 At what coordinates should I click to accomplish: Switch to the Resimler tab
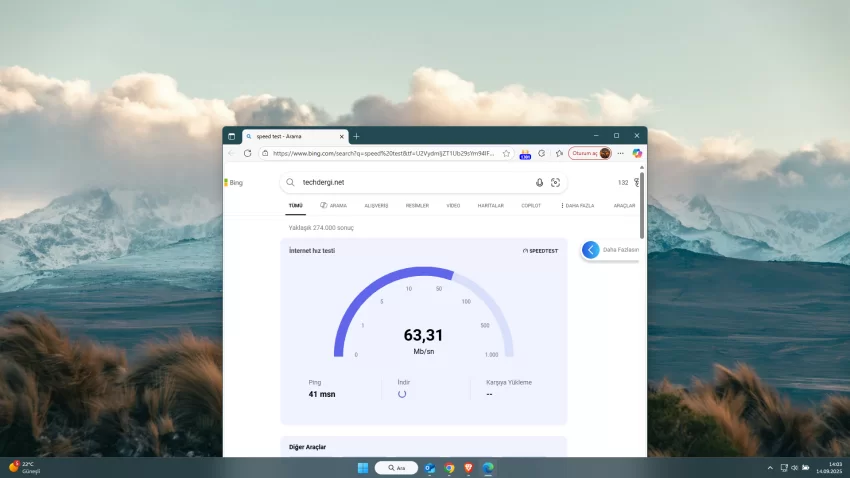click(x=417, y=205)
